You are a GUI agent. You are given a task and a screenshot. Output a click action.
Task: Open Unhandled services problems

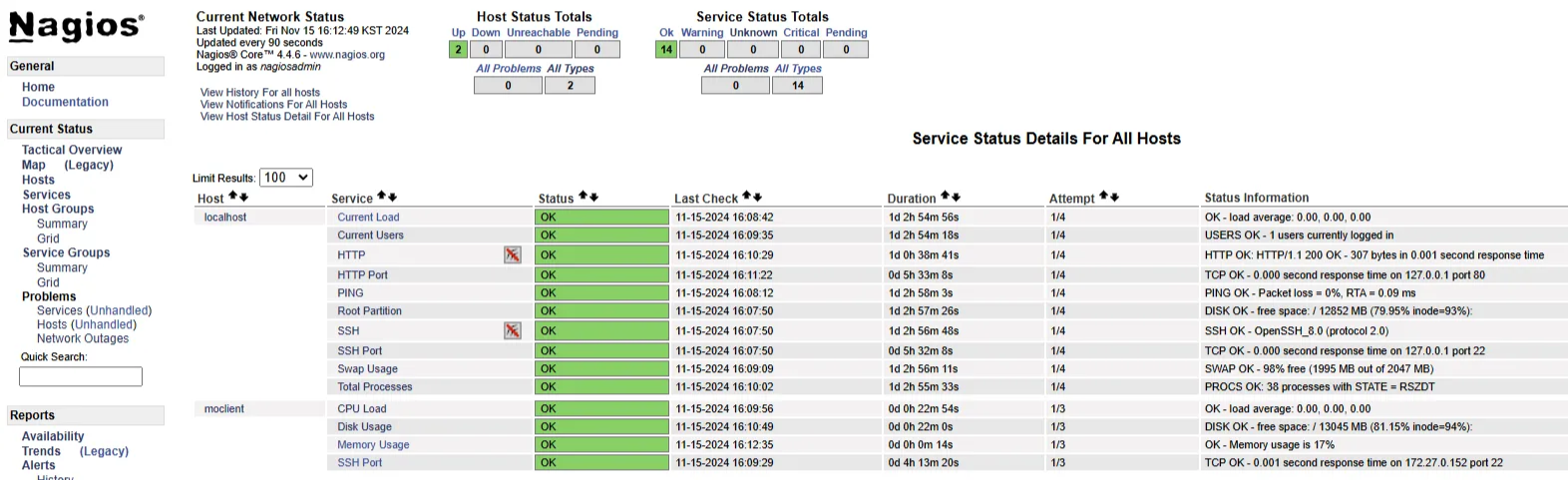(x=119, y=310)
